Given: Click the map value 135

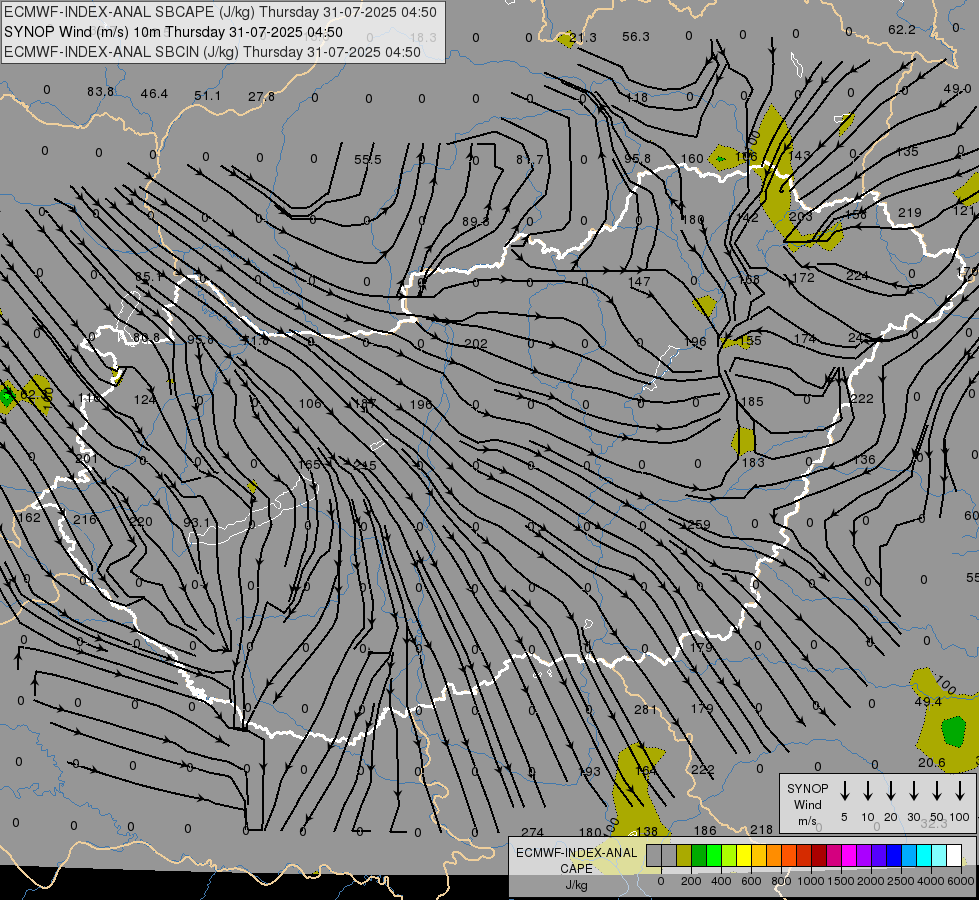Looking at the screenshot, I should coord(907,152).
